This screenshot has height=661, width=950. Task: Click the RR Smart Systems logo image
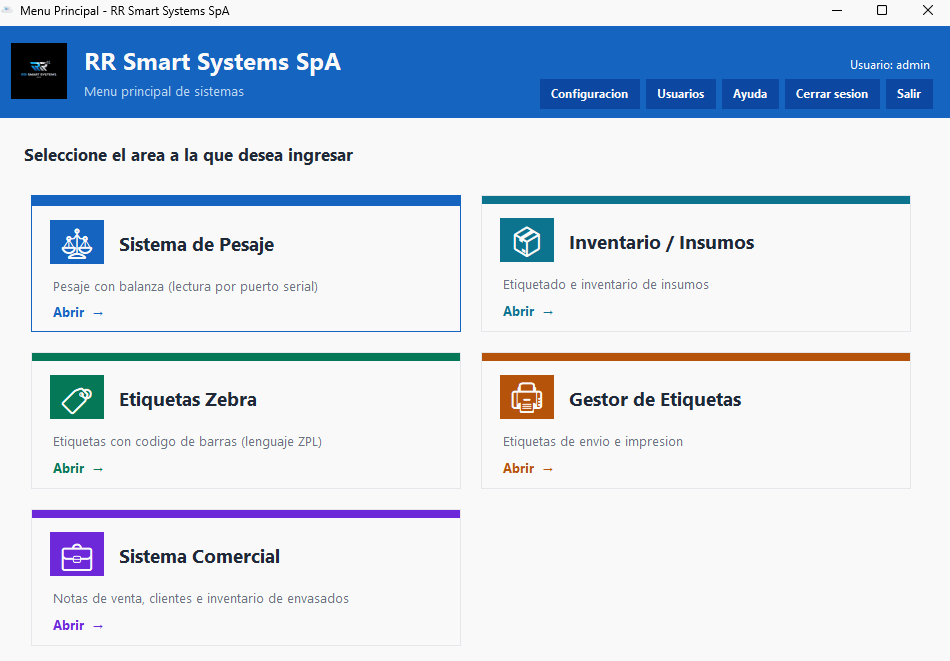39,71
